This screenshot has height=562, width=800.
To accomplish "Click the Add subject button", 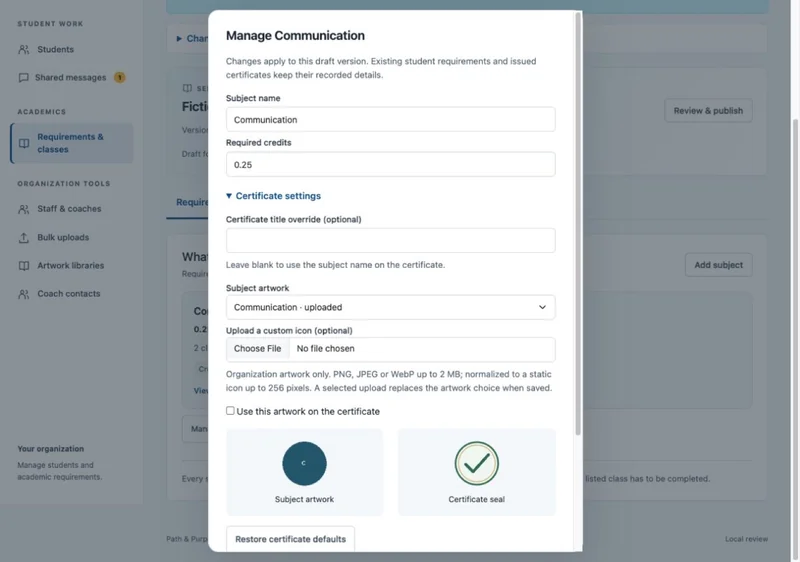I will tap(718, 265).
